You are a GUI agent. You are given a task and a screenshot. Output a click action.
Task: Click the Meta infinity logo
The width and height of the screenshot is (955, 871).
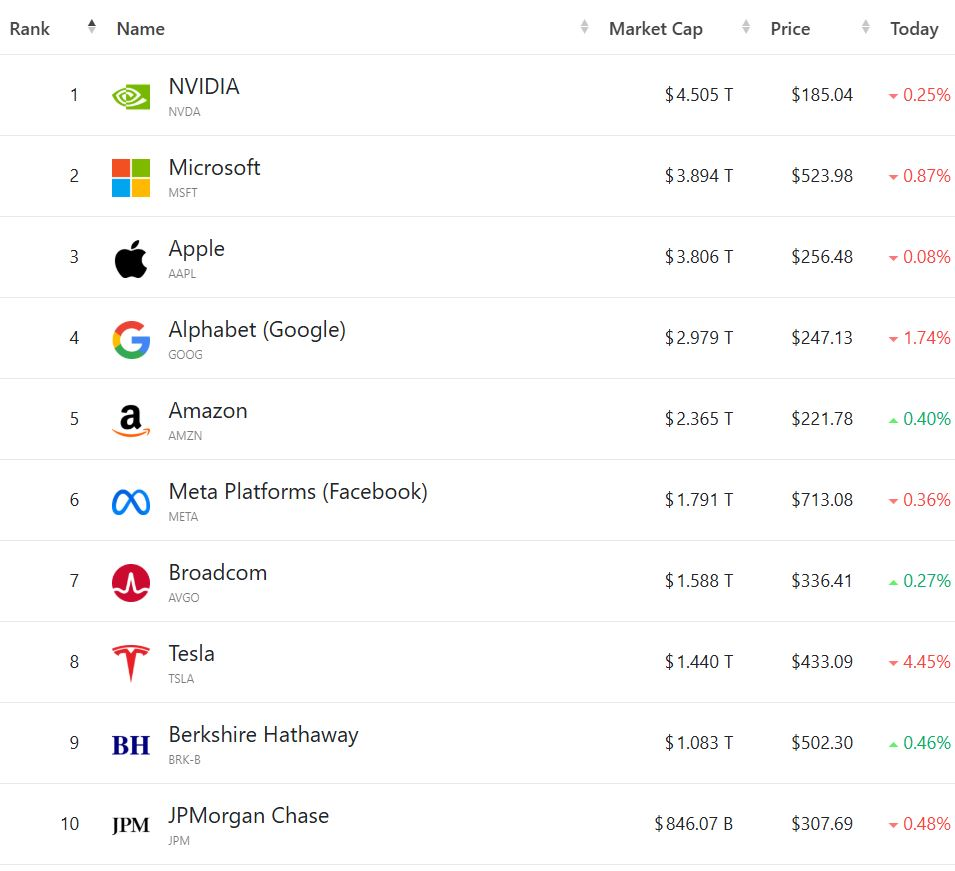[131, 501]
